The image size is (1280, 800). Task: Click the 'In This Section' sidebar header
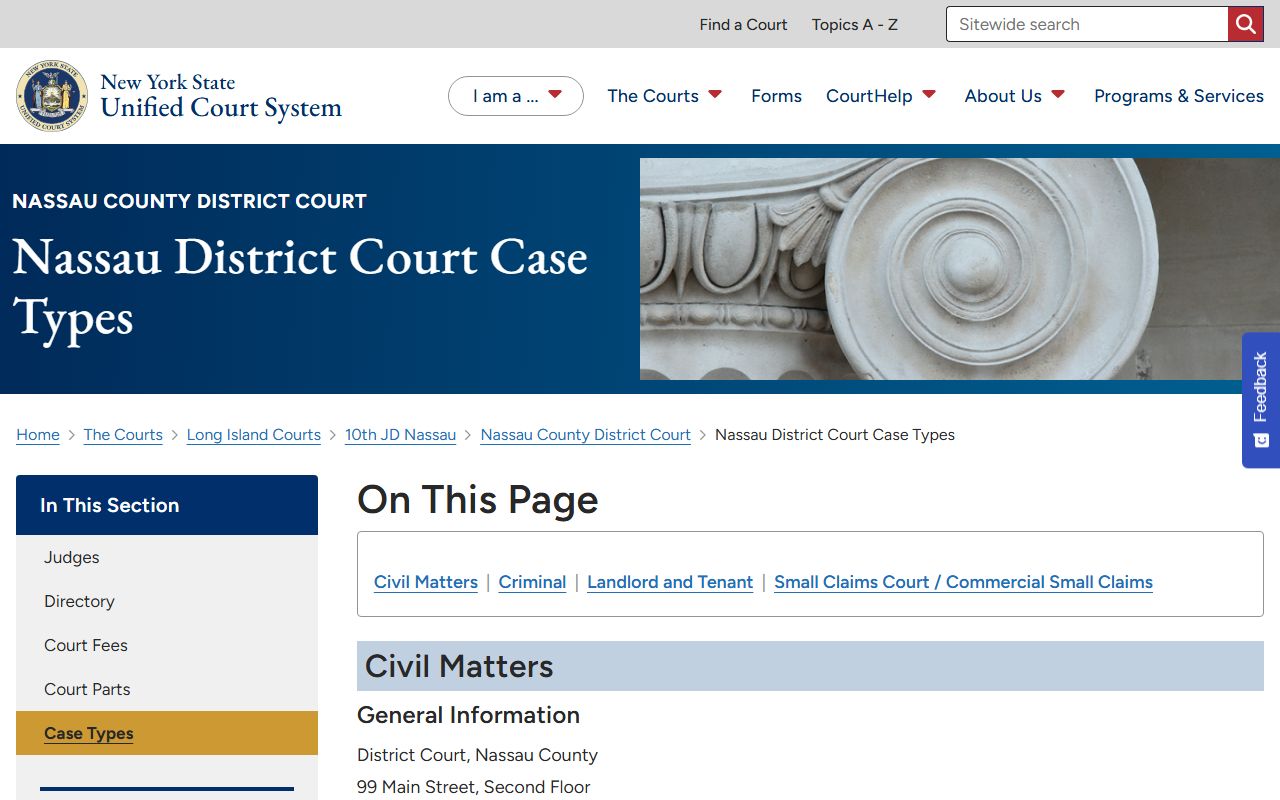coord(167,505)
